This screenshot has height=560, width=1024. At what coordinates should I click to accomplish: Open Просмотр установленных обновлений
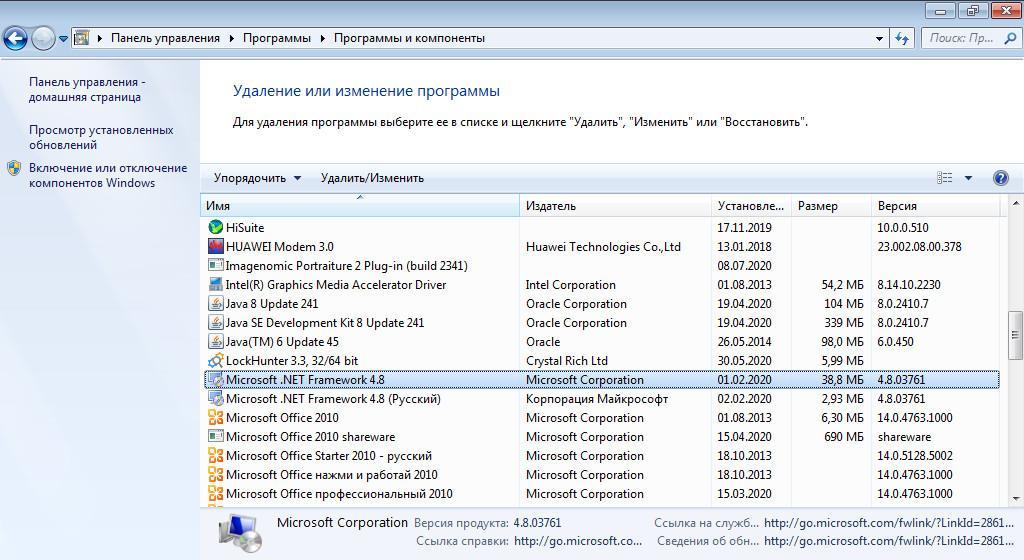(x=101, y=137)
